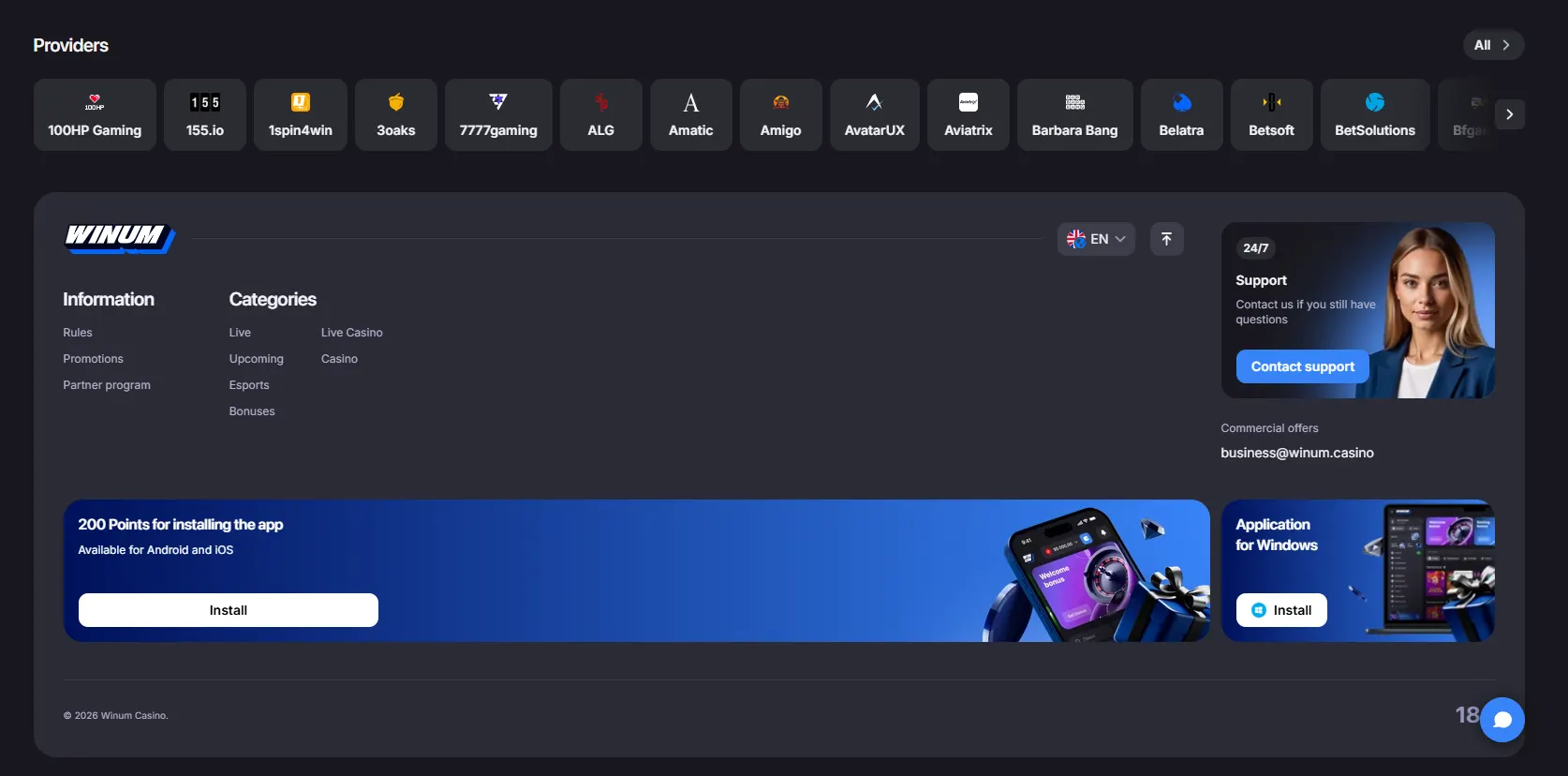Image resolution: width=1568 pixels, height=776 pixels.
Task: Open the Esports category
Action: [x=249, y=385]
